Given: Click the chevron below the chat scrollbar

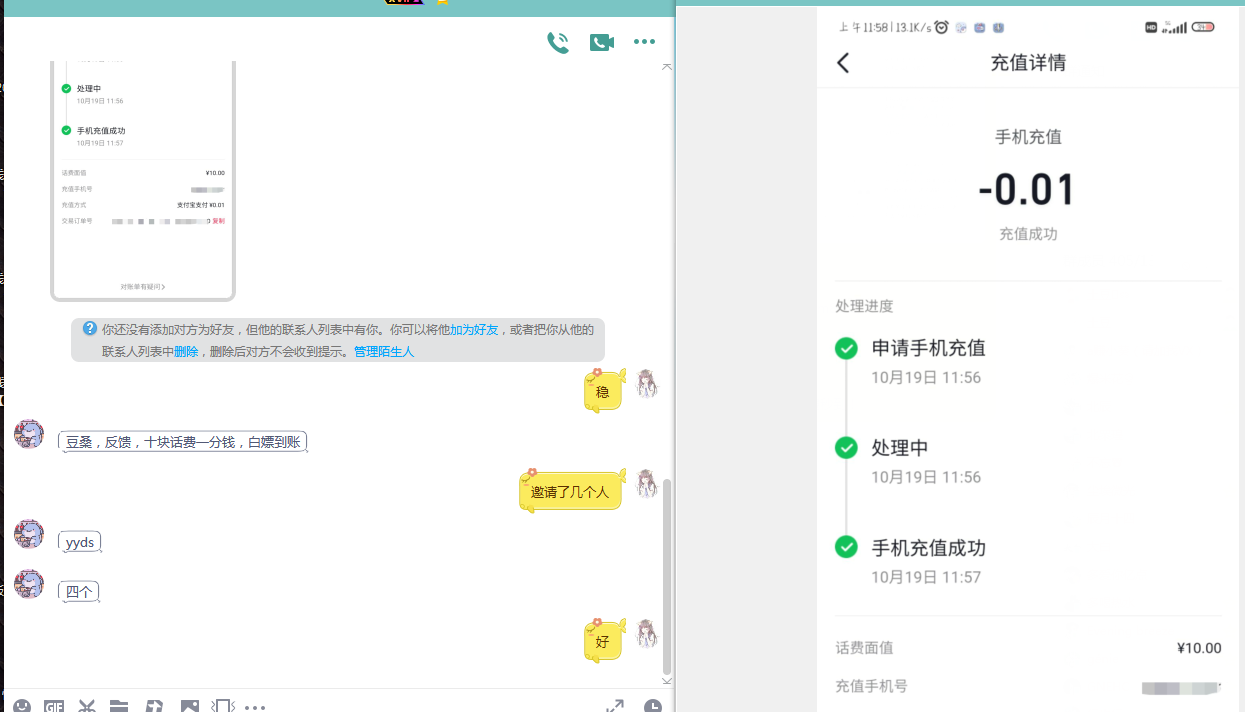Looking at the screenshot, I should pos(665,681).
